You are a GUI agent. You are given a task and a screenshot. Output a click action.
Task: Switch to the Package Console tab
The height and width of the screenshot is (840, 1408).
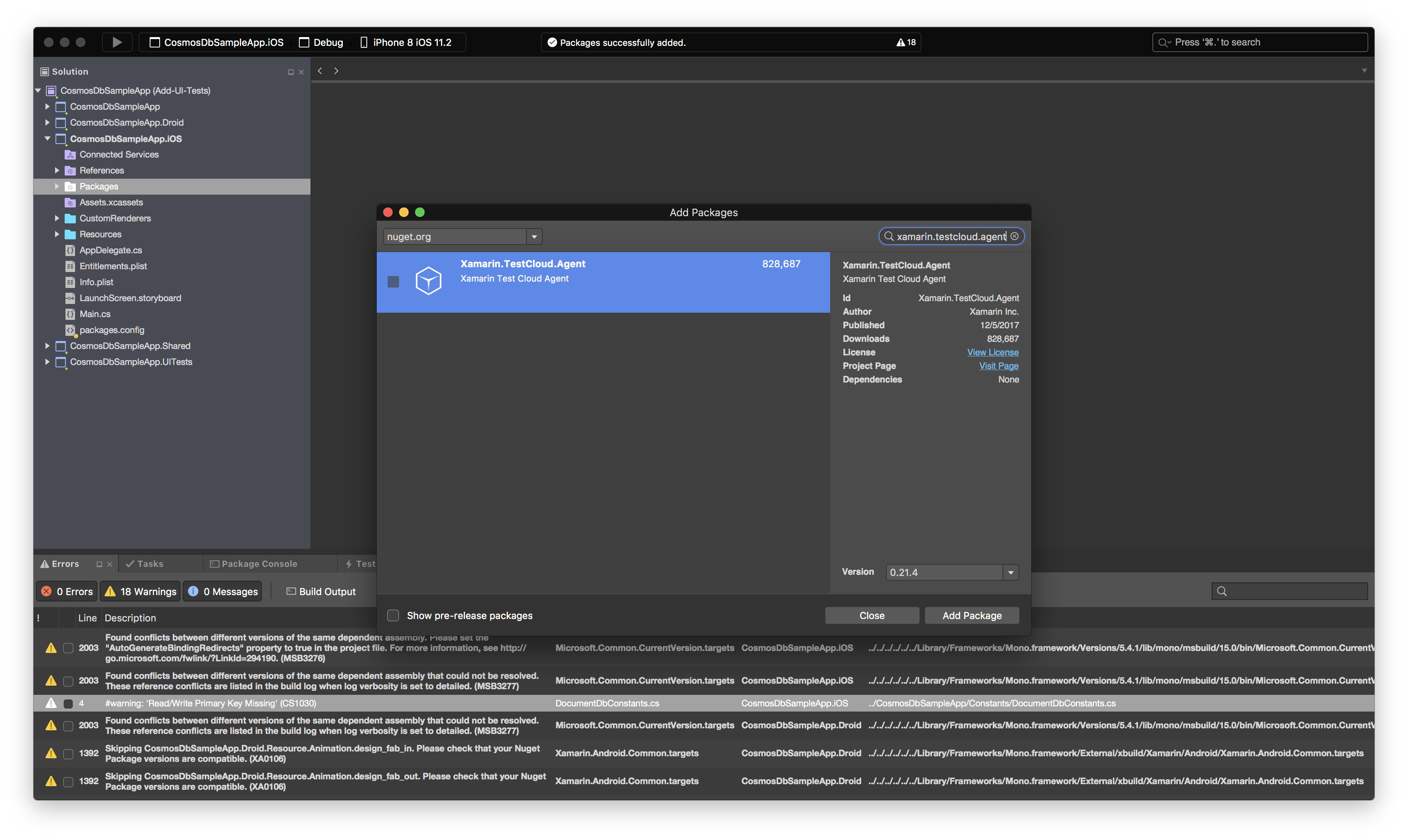pos(259,563)
